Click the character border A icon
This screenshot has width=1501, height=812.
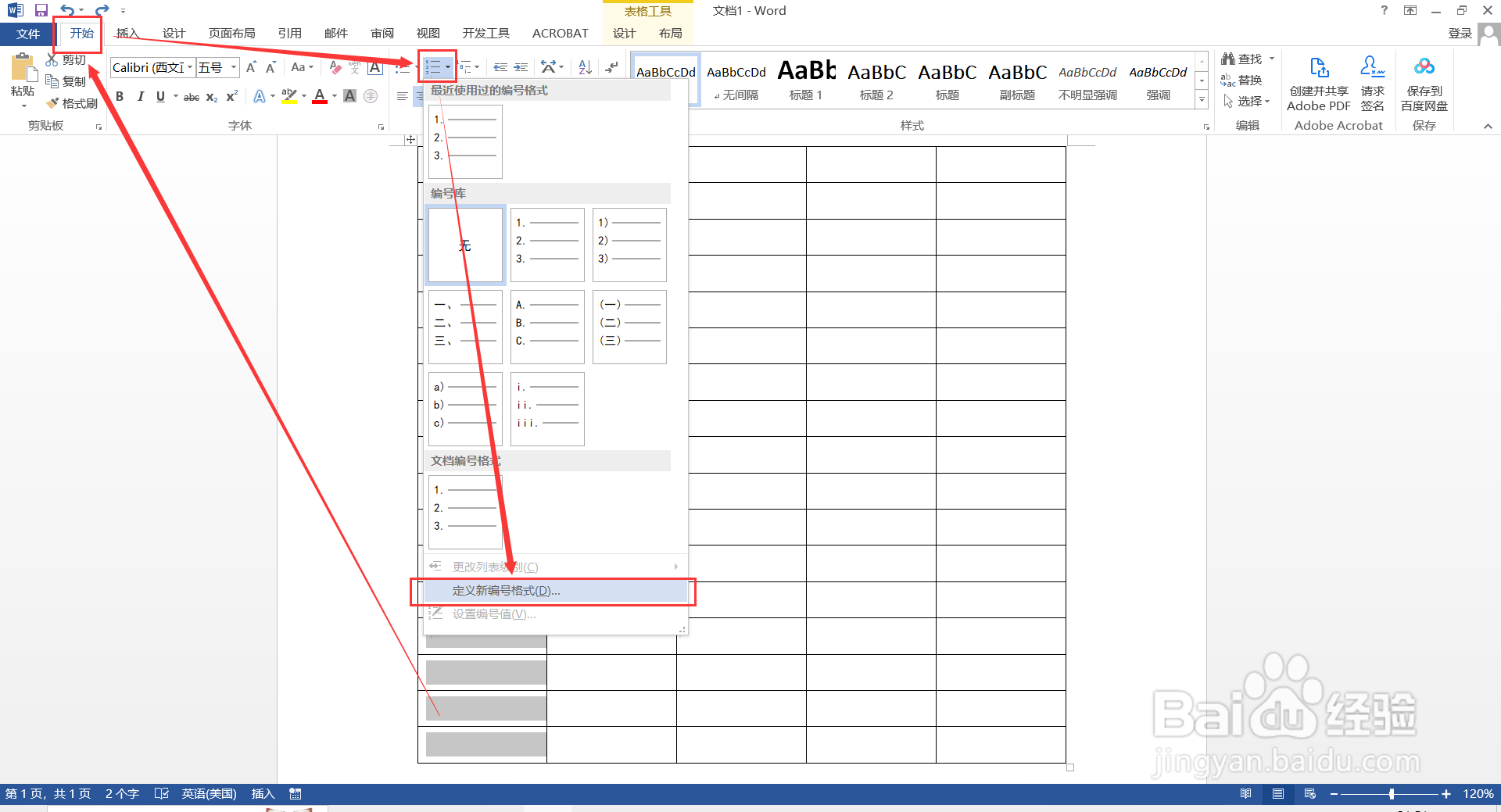point(375,68)
